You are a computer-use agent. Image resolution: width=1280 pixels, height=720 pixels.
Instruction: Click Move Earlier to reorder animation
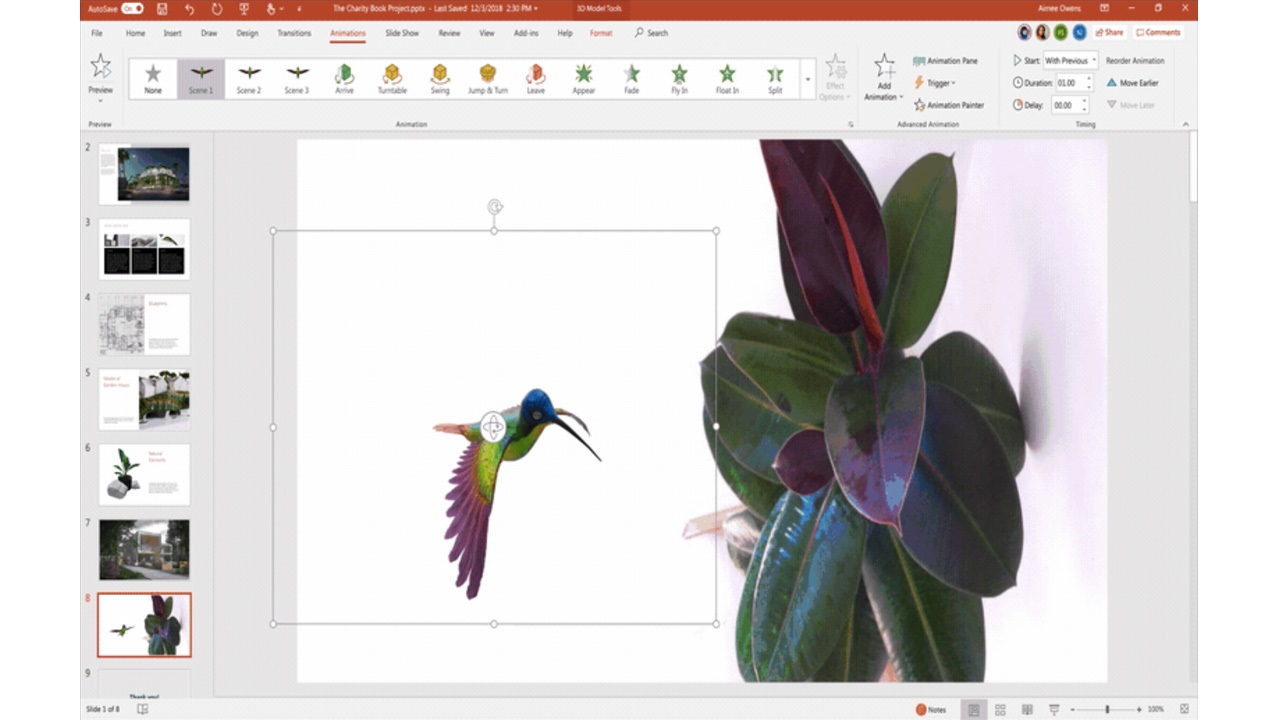tap(1132, 83)
